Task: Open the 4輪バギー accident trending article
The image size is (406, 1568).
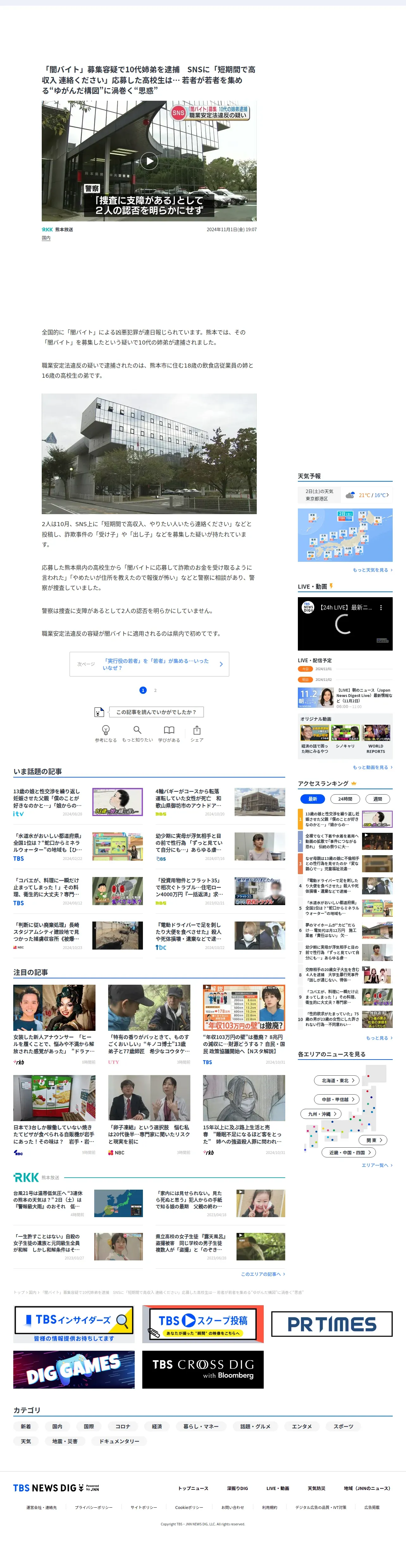Action: 220,802
